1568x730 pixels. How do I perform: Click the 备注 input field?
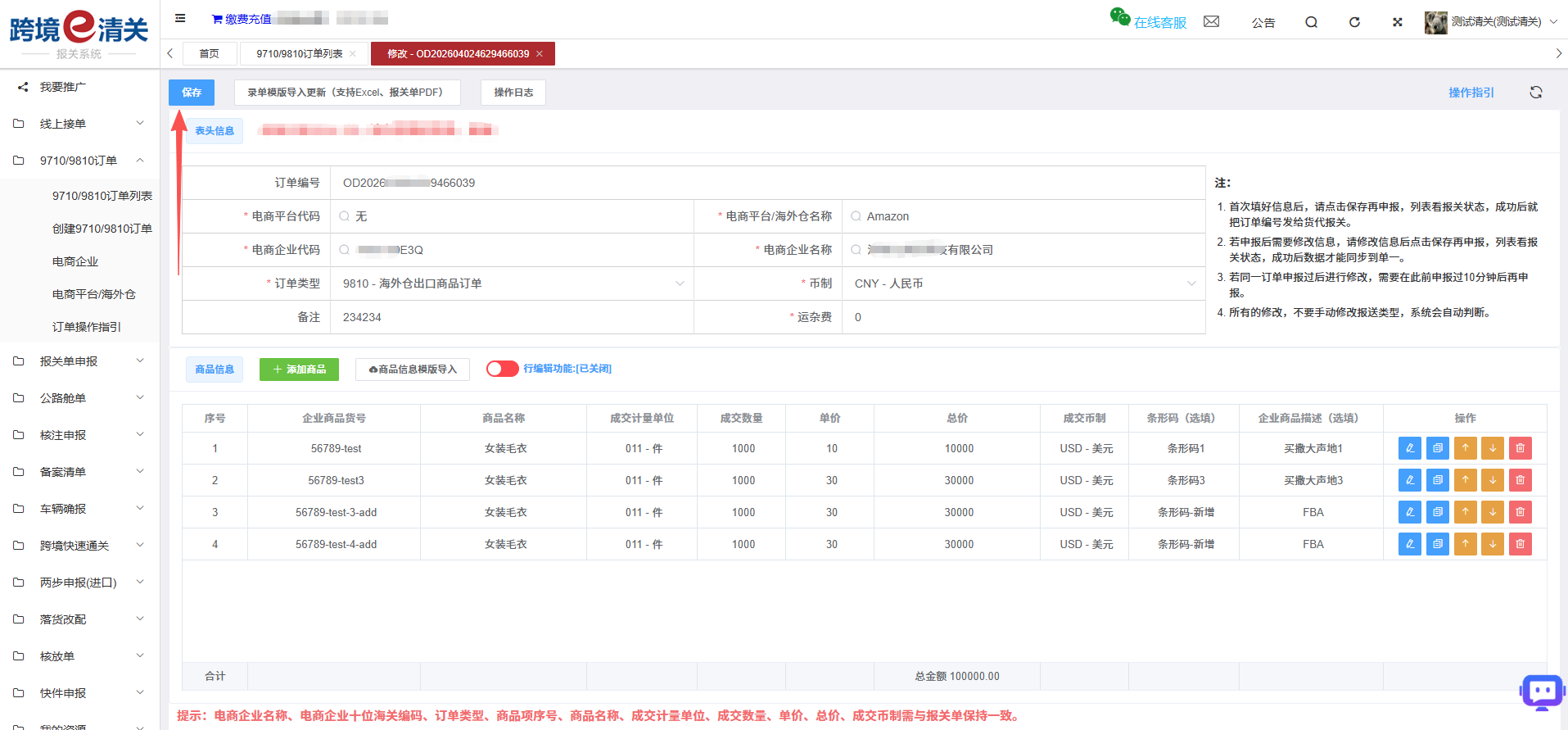tap(512, 317)
